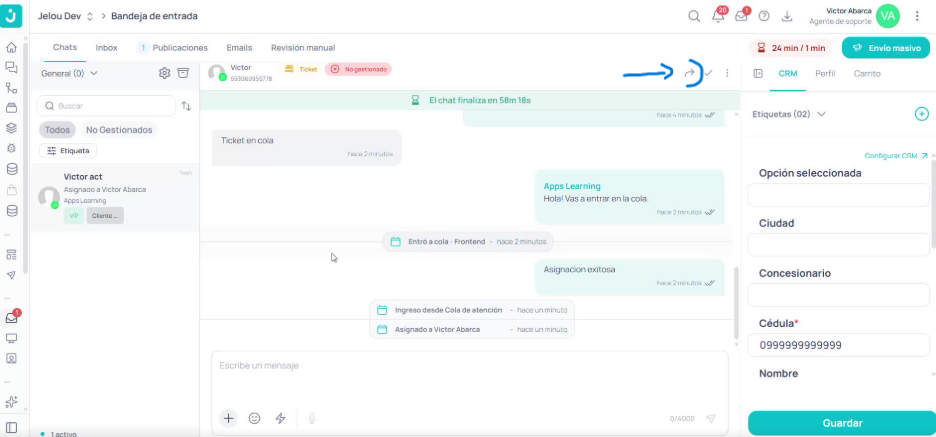Select the Perfil tab
This screenshot has width=936, height=437.
825,73
